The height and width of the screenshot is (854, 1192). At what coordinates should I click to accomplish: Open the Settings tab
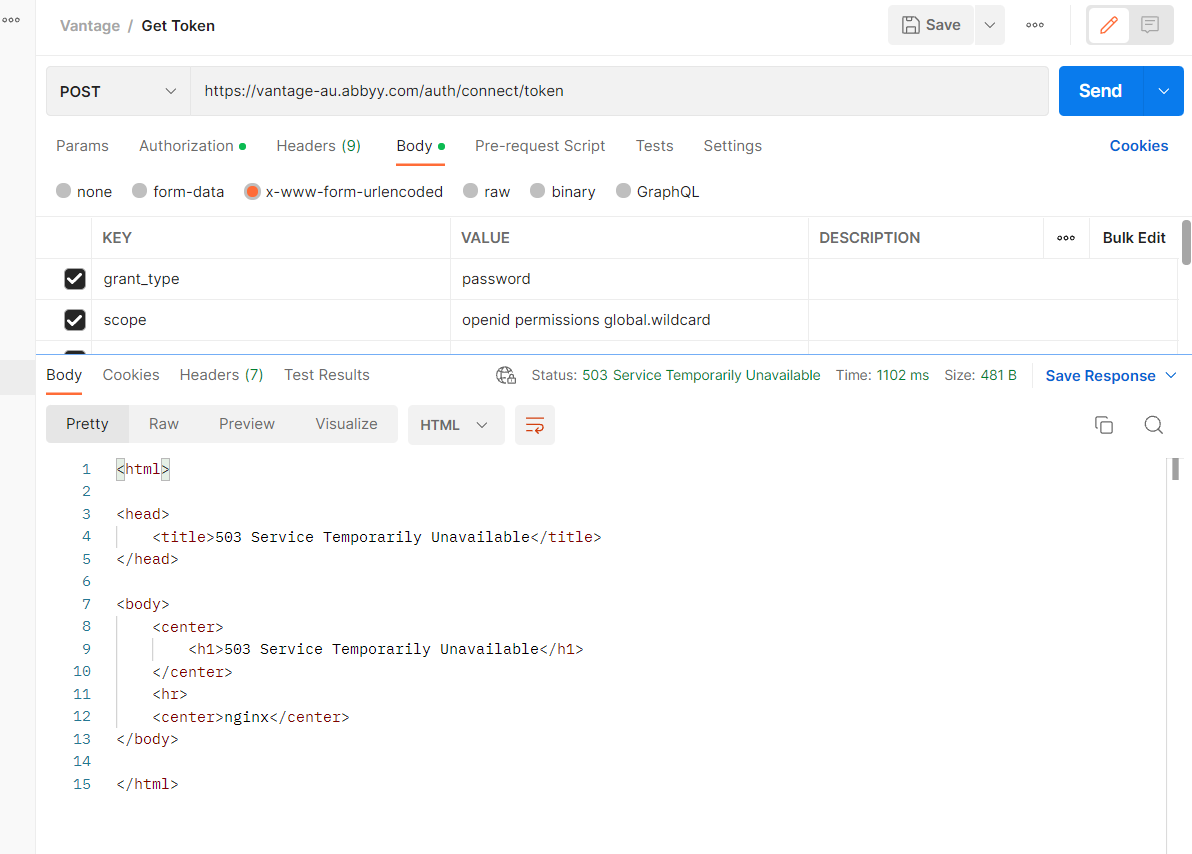733,146
